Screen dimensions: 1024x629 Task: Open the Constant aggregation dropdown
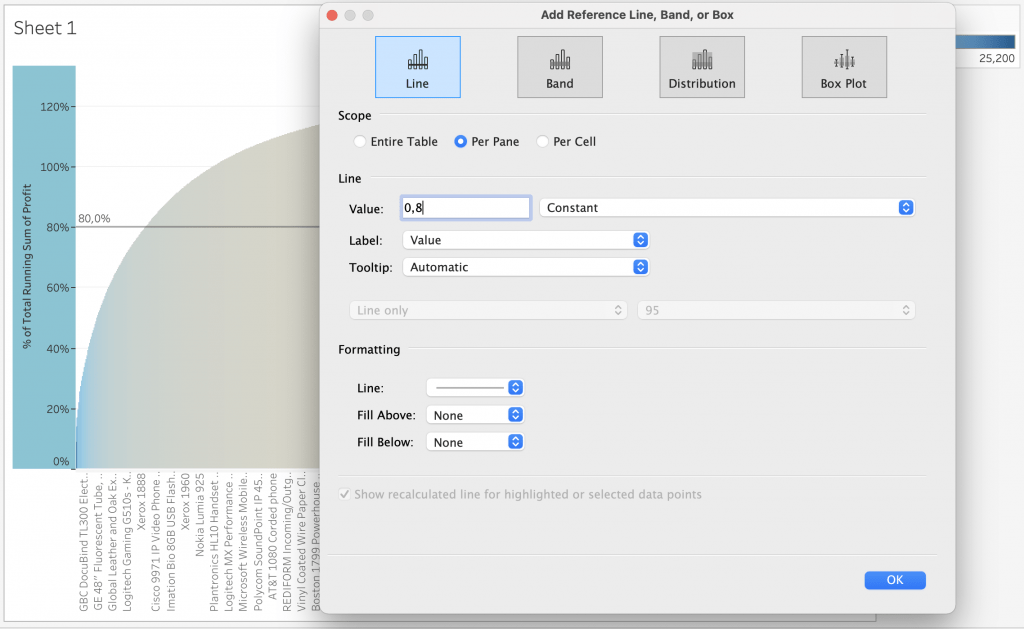pos(726,208)
